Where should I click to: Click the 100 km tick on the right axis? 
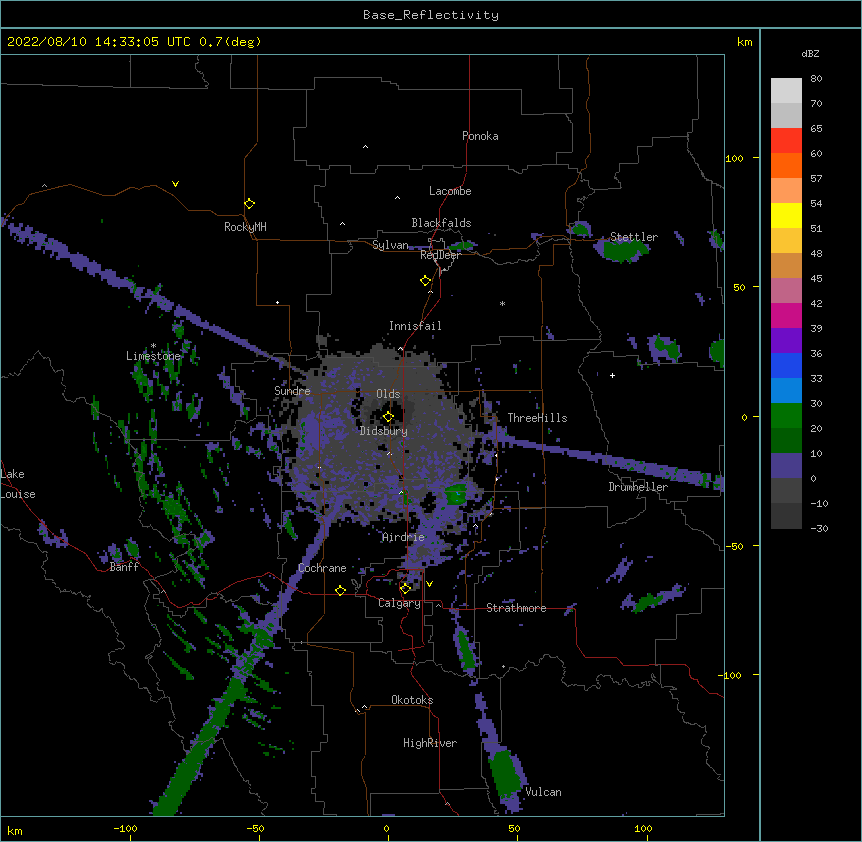coord(734,158)
